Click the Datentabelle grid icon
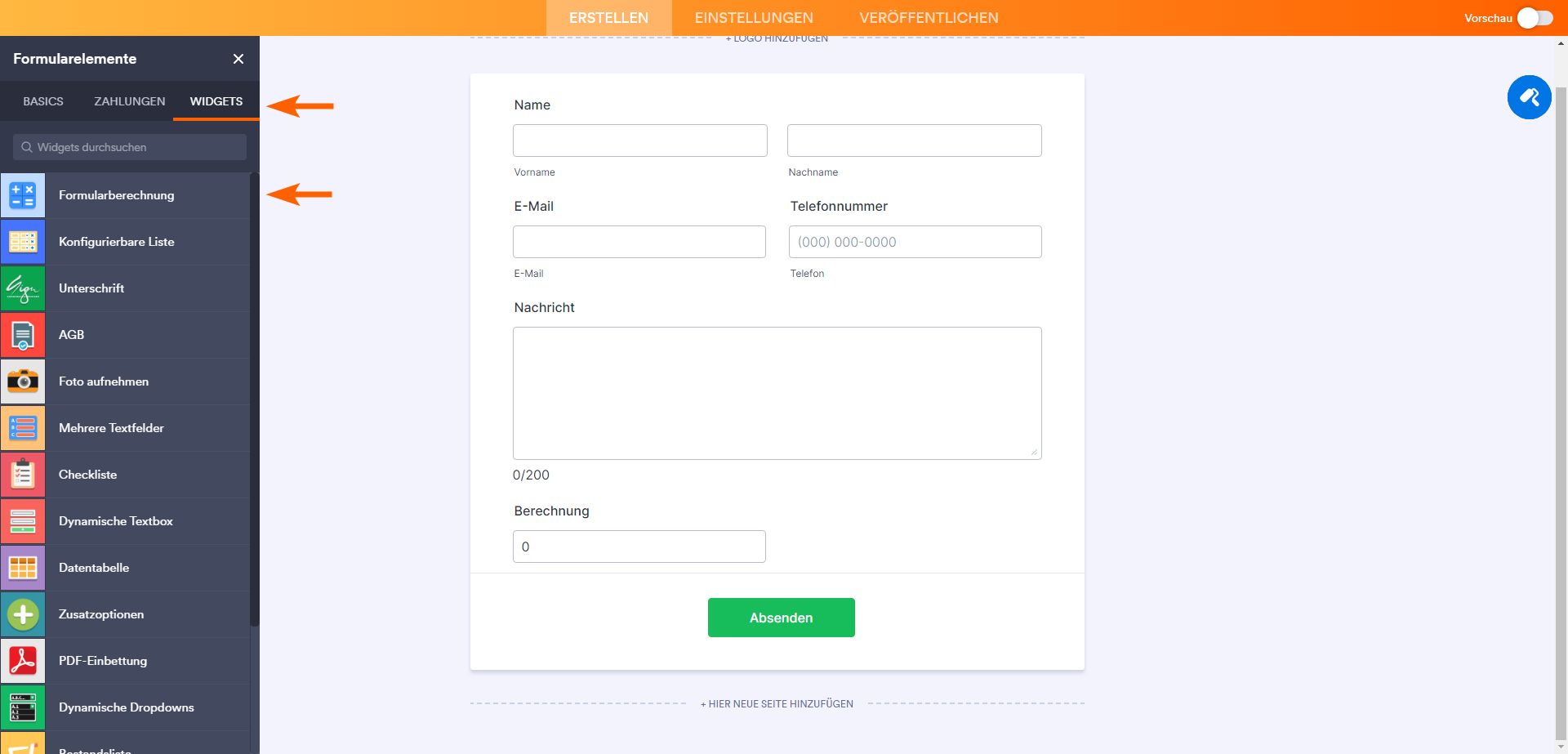This screenshot has width=1568, height=754. tap(23, 568)
